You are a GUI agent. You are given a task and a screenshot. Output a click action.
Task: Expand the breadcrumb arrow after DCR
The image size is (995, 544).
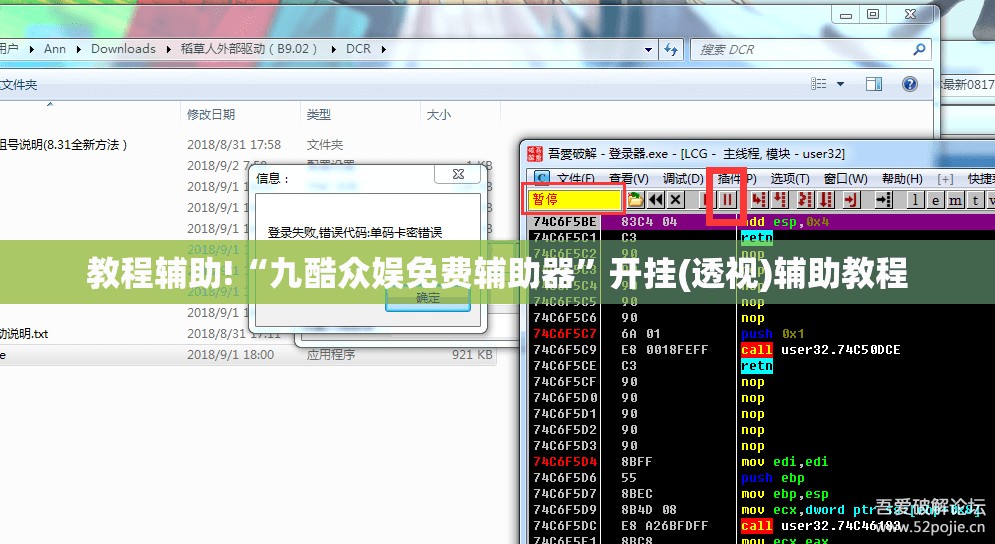(383, 49)
